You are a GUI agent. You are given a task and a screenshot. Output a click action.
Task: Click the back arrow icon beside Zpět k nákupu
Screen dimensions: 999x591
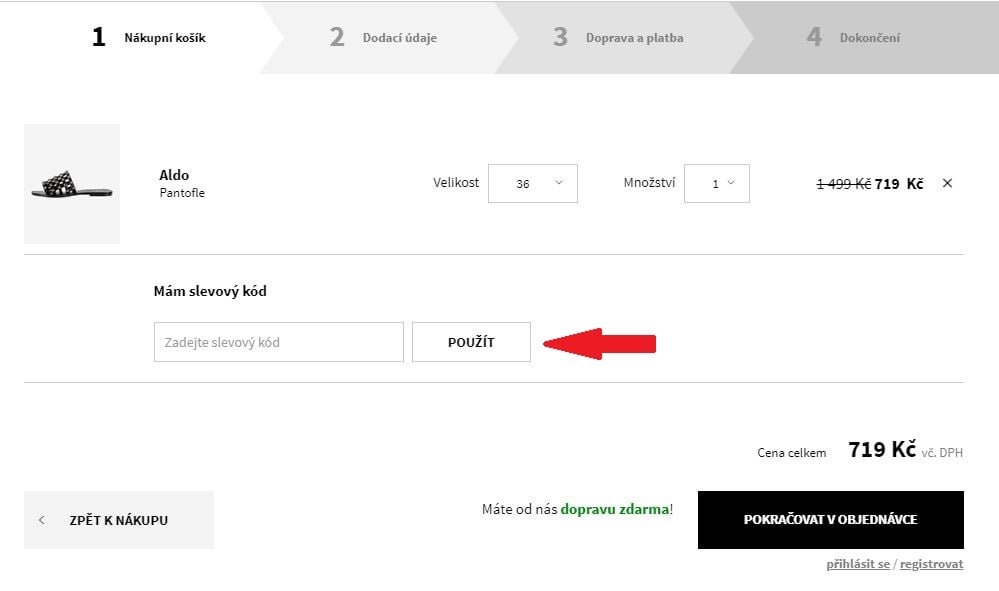pyautogui.click(x=41, y=520)
